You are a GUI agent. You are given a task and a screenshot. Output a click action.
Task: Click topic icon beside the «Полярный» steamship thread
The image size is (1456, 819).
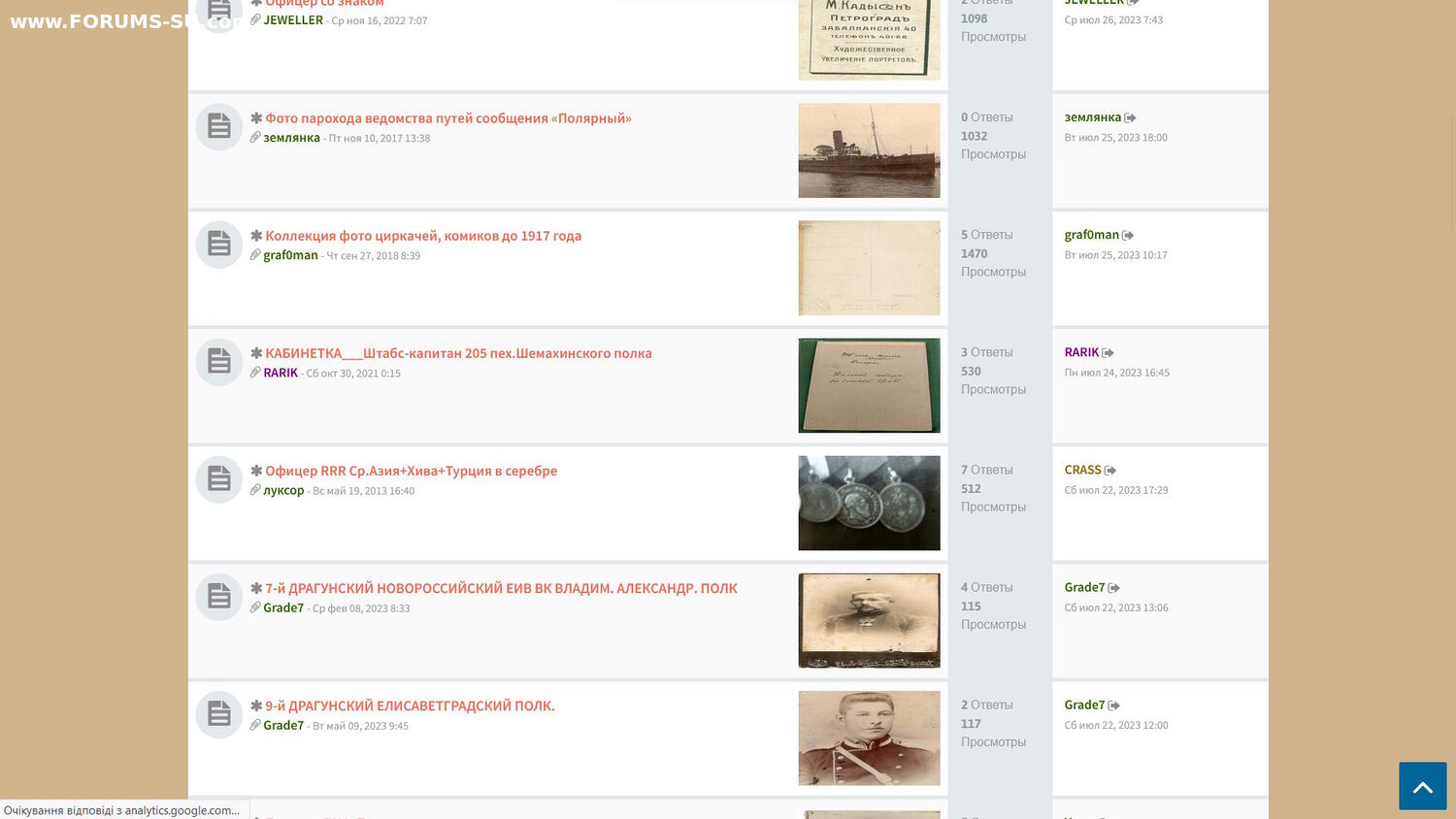[x=219, y=126]
